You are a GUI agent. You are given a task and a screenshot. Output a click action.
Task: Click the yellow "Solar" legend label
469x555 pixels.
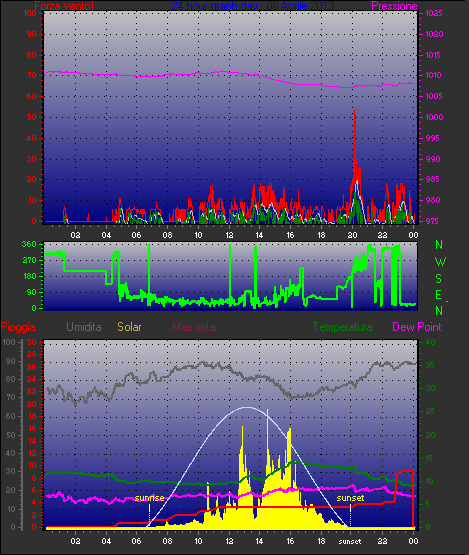(129, 327)
